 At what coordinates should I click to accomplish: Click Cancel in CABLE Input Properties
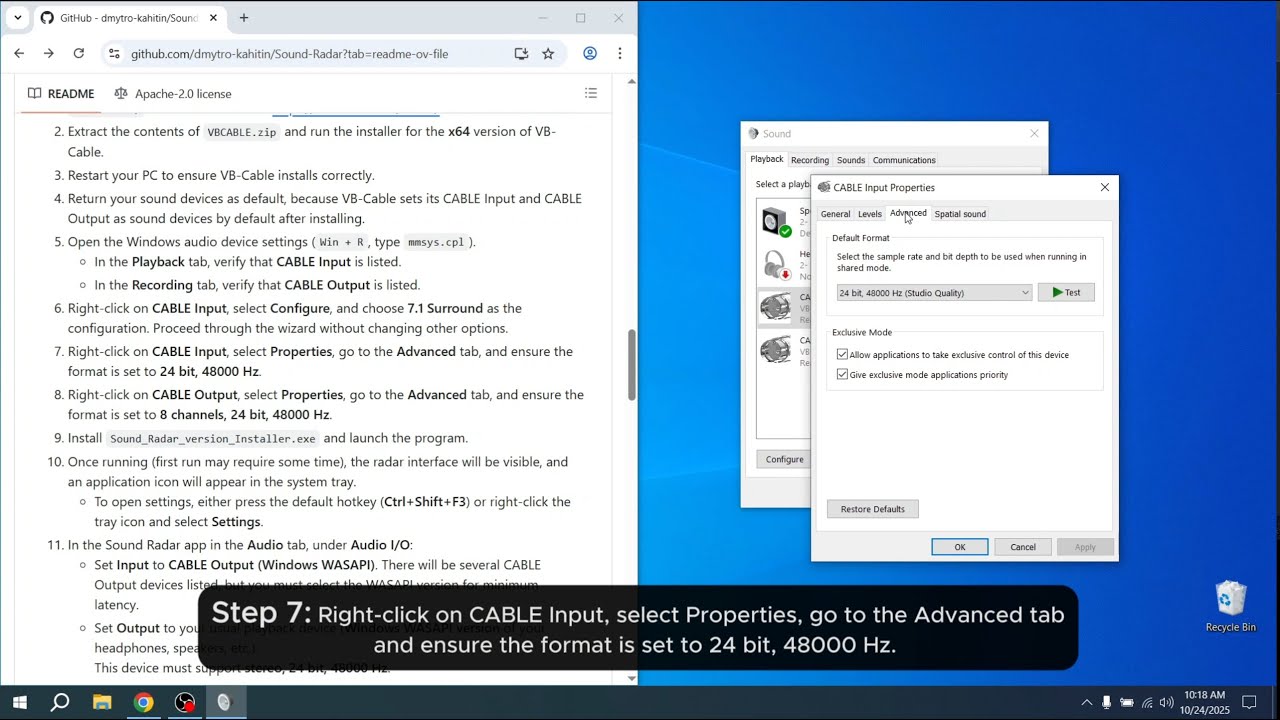(1023, 547)
